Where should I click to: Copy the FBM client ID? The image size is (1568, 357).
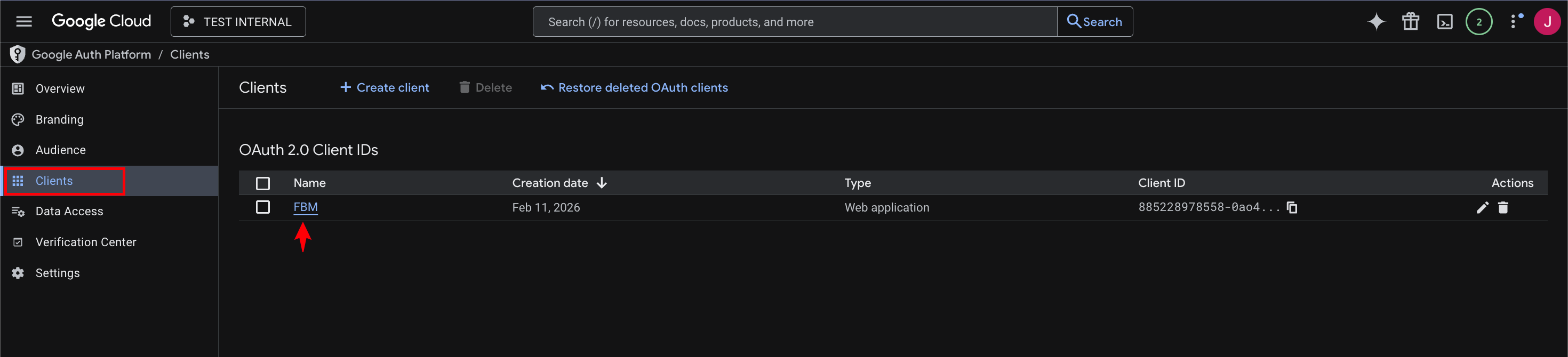tap(1292, 207)
